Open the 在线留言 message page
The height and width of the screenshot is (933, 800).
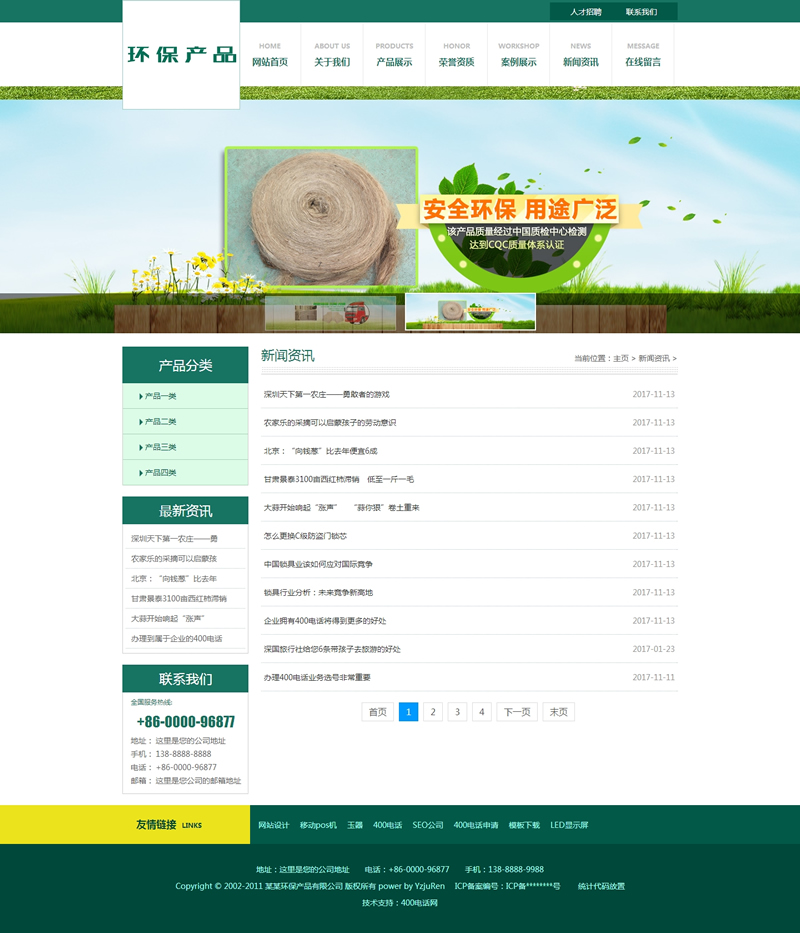pyautogui.click(x=643, y=62)
